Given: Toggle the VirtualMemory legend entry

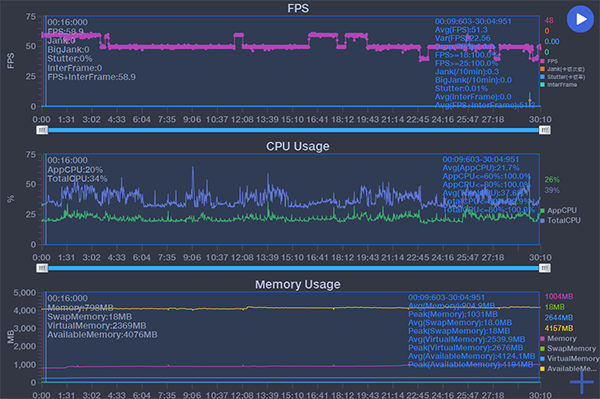Looking at the screenshot, I should coord(570,358).
